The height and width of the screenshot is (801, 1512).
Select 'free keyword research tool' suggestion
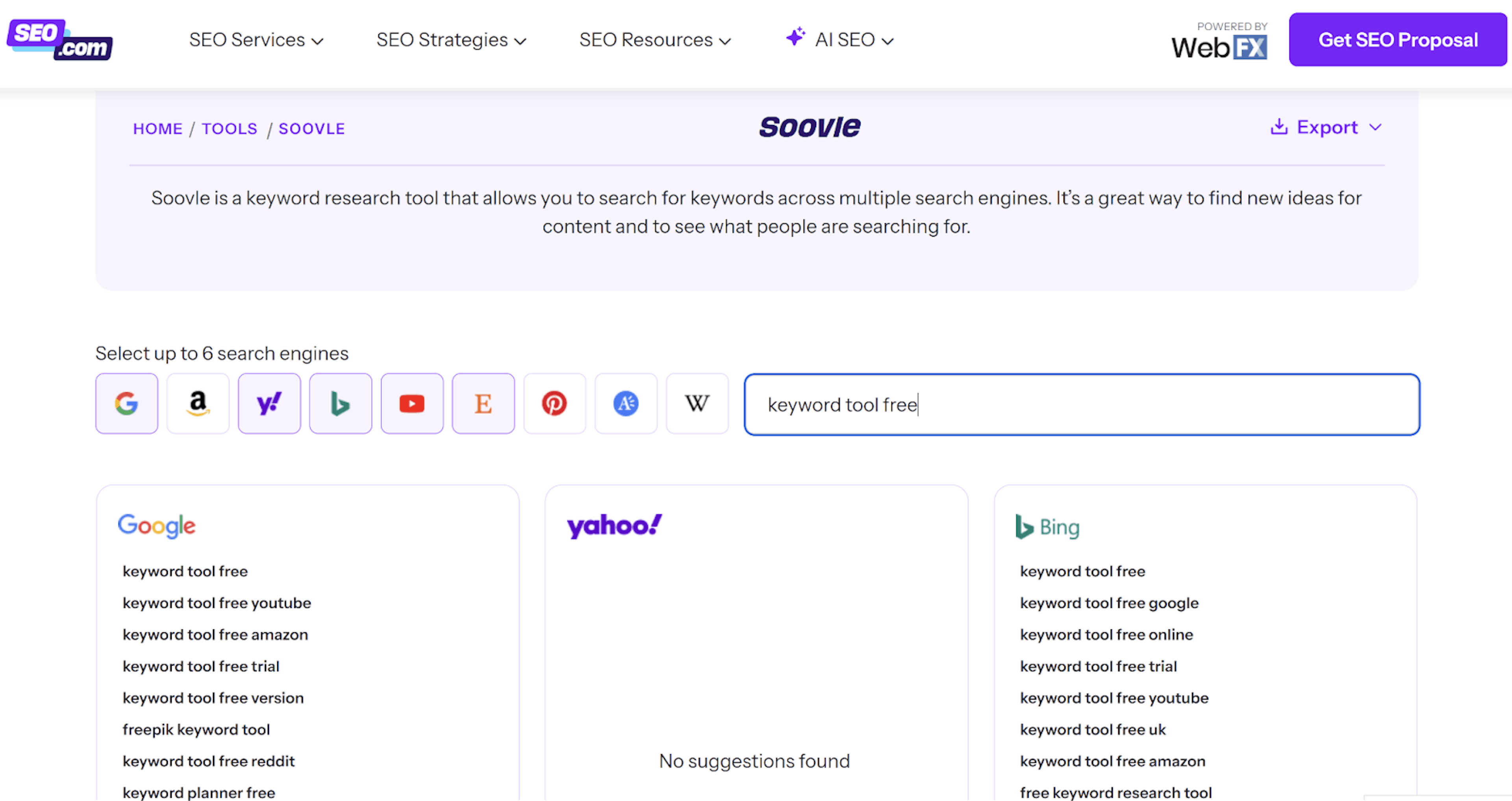pyautogui.click(x=1115, y=793)
